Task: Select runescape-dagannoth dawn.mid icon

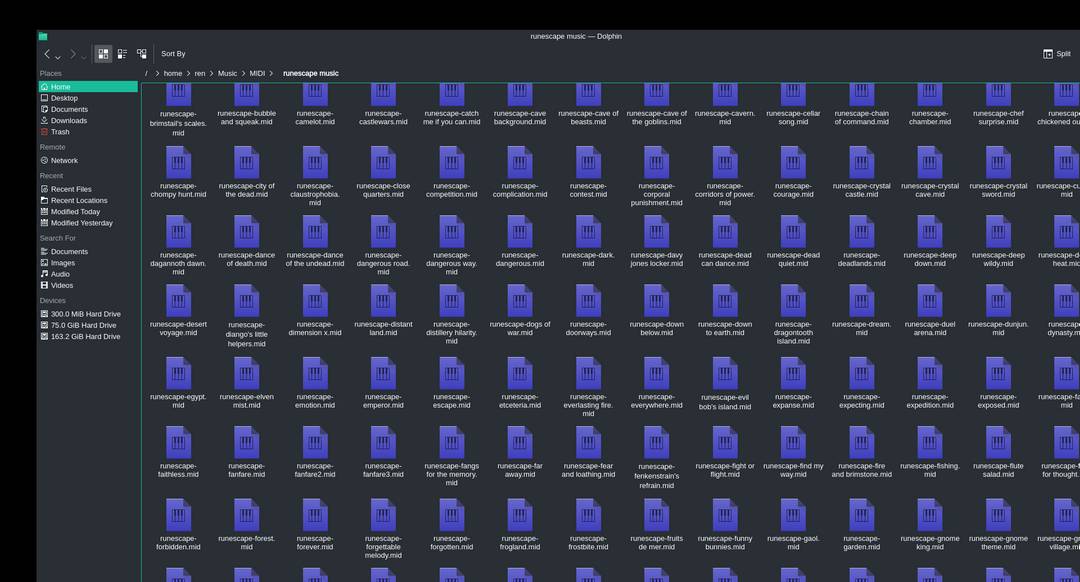Action: [178, 231]
